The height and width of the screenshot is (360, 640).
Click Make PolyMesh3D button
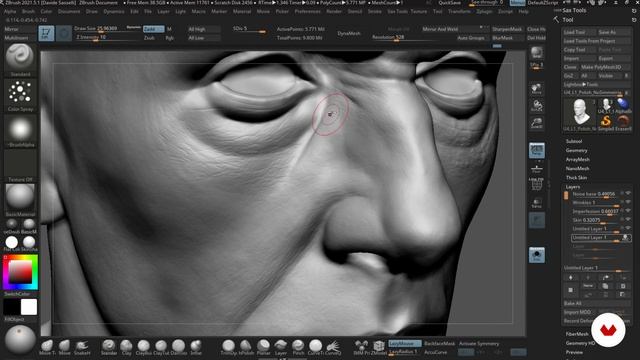(x=605, y=67)
